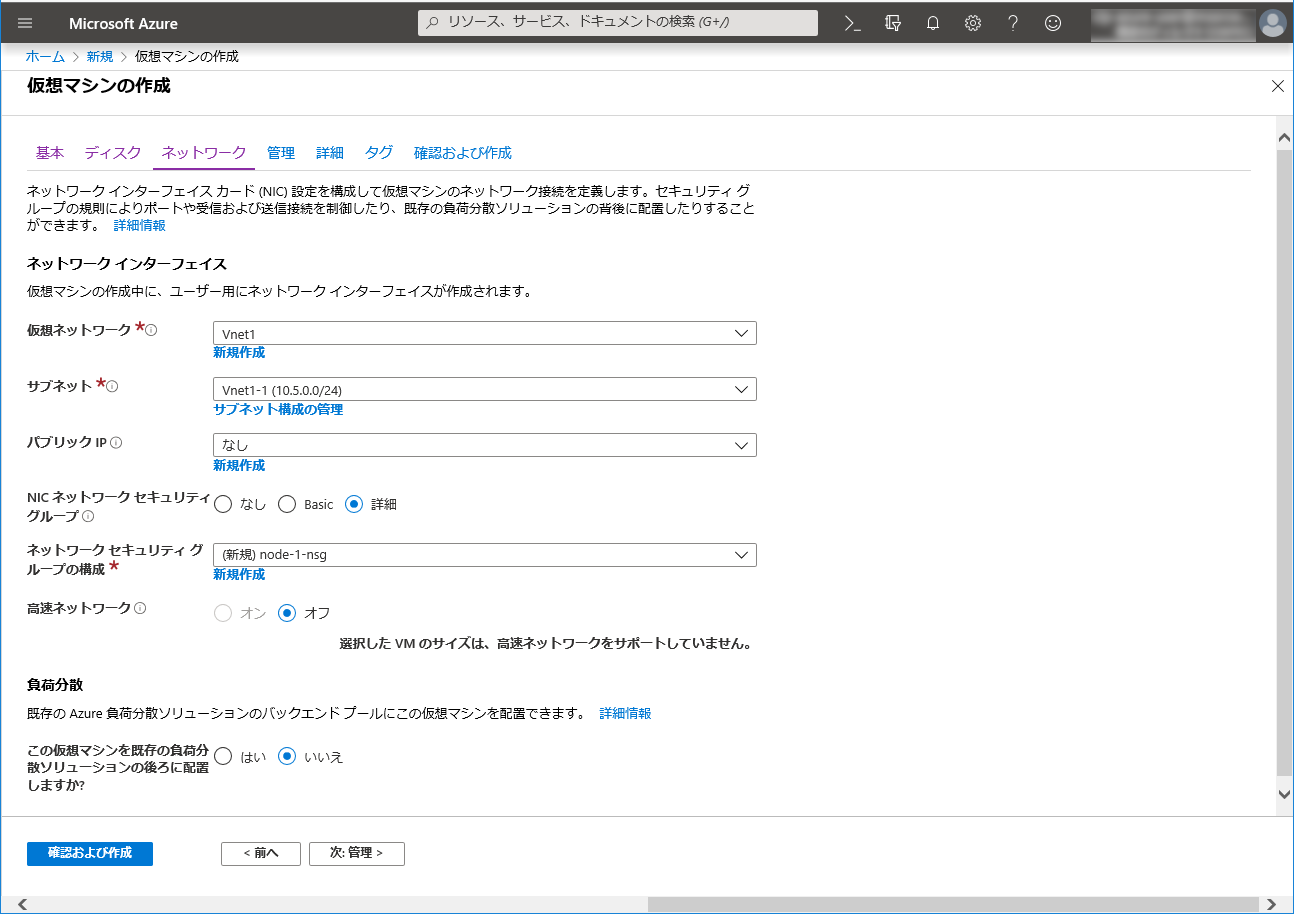
Task: Click info icon next to パブリック IP
Action: click(117, 443)
